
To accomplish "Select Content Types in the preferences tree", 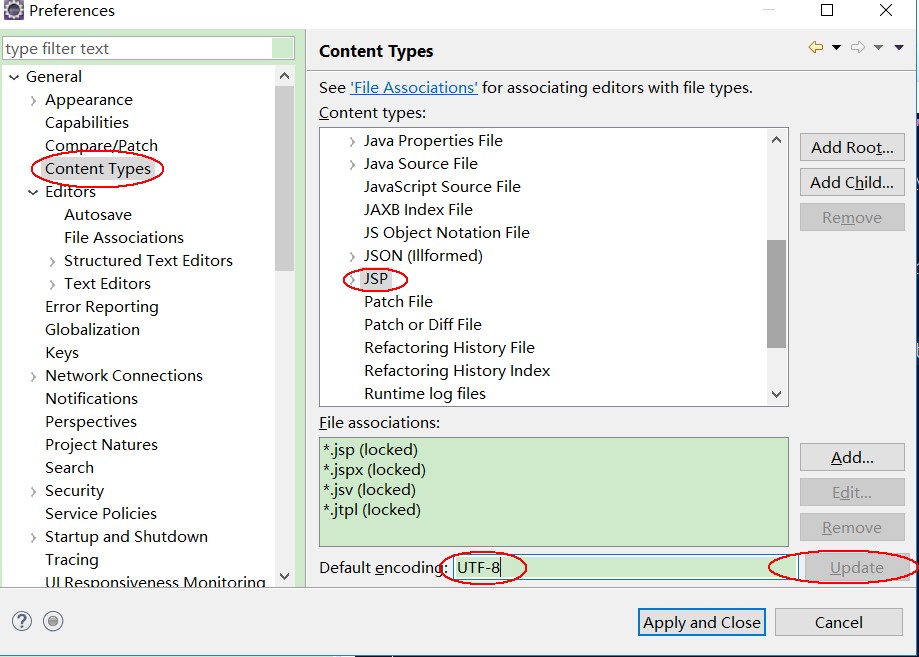I will 98,169.
